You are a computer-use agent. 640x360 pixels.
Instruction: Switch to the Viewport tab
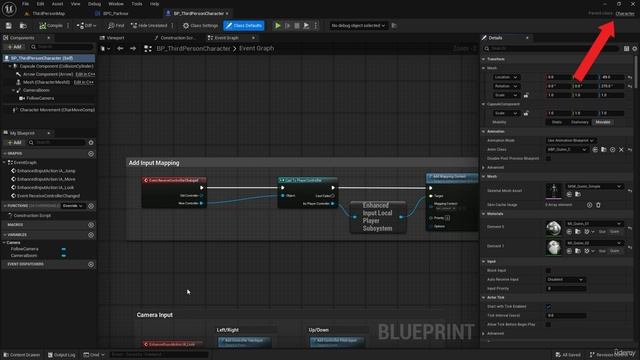115,38
